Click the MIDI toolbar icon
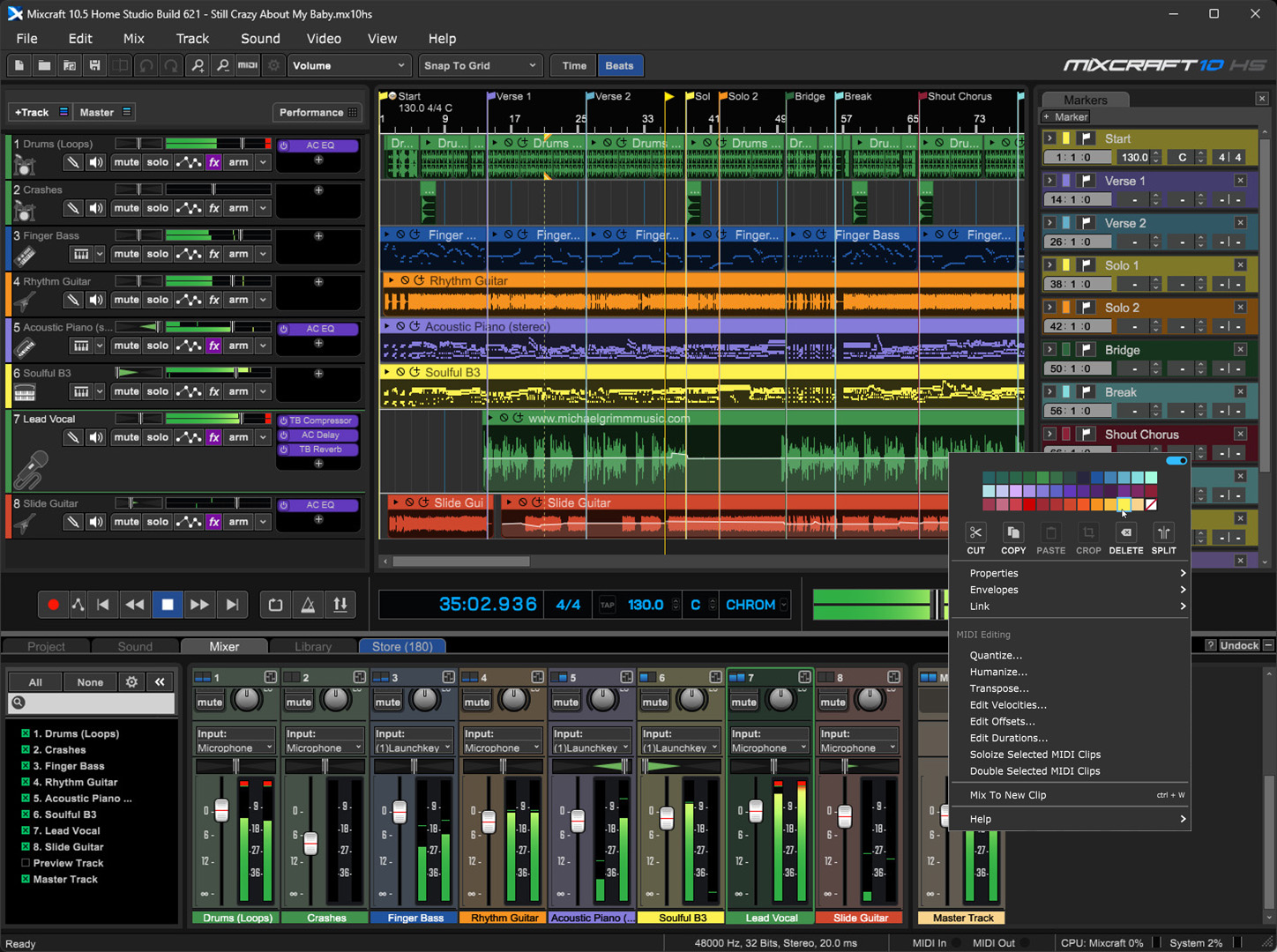Viewport: 1277px width, 952px height. coord(249,65)
